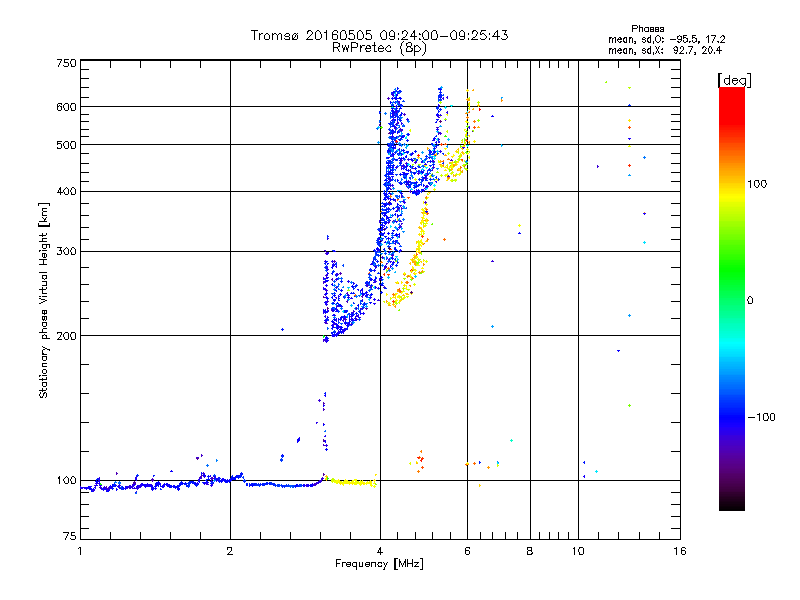Click the y-axis tick label '75'

pos(70,536)
